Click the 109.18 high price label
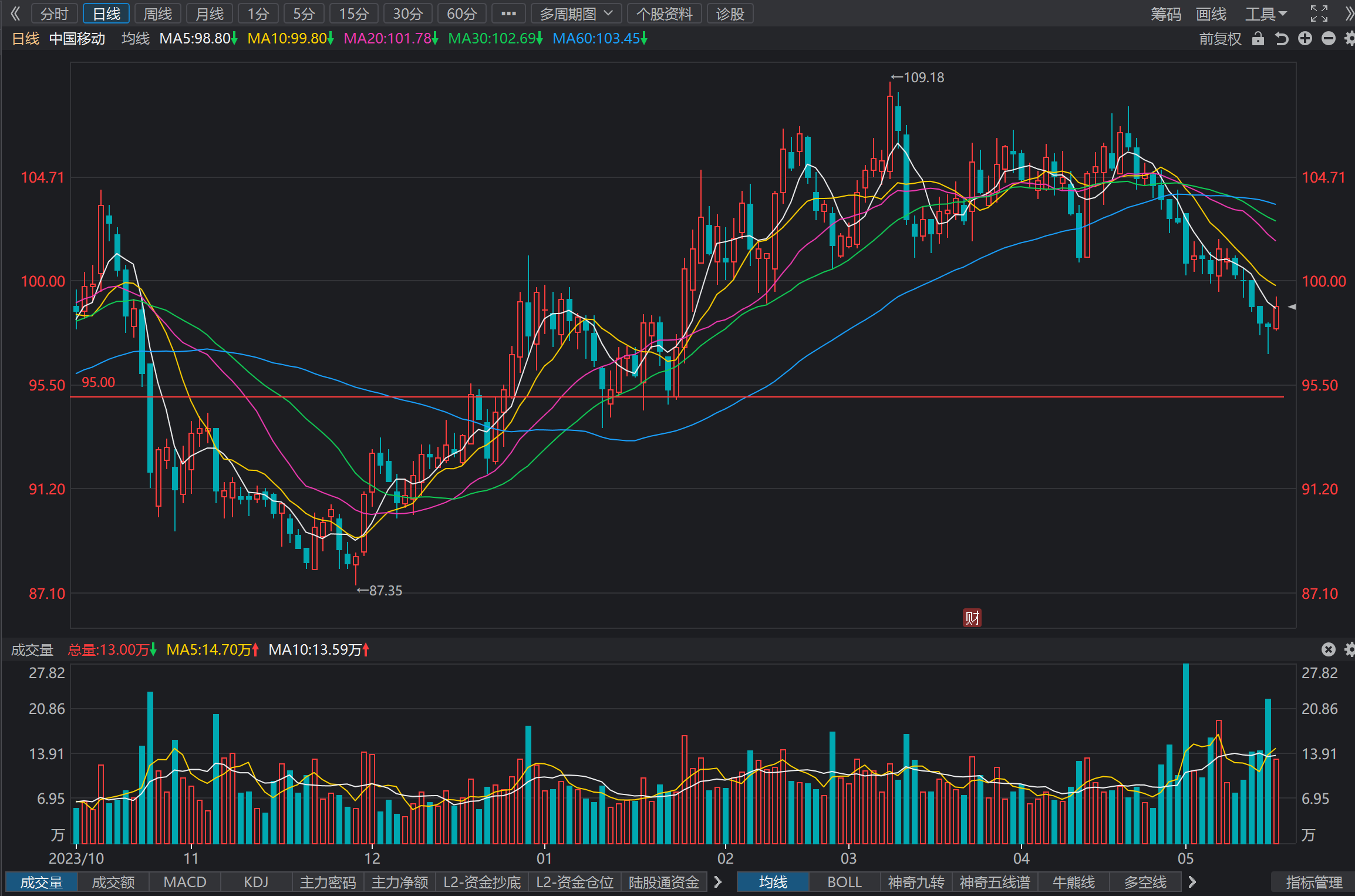This screenshot has height=896, width=1355. point(918,78)
